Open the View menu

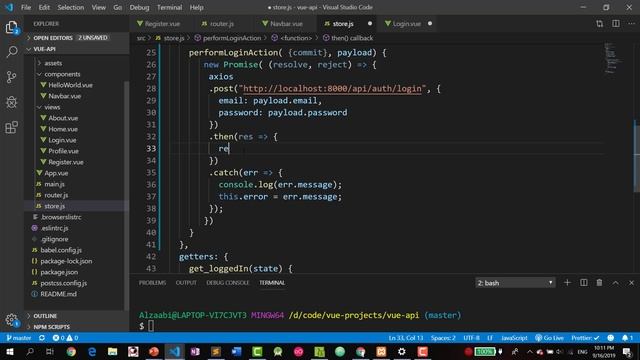click(98, 7)
